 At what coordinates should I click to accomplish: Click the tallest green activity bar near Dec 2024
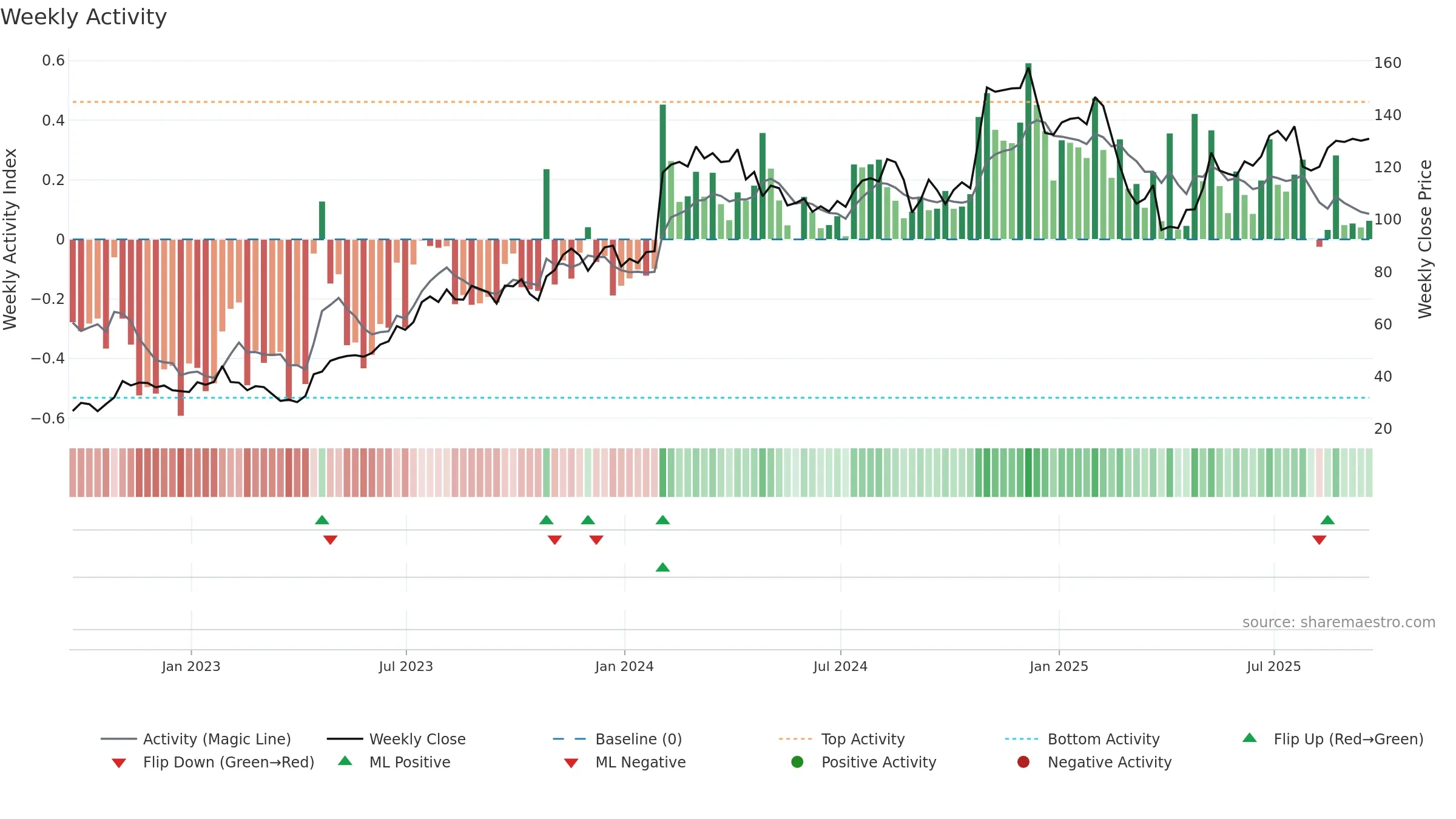[1028, 151]
